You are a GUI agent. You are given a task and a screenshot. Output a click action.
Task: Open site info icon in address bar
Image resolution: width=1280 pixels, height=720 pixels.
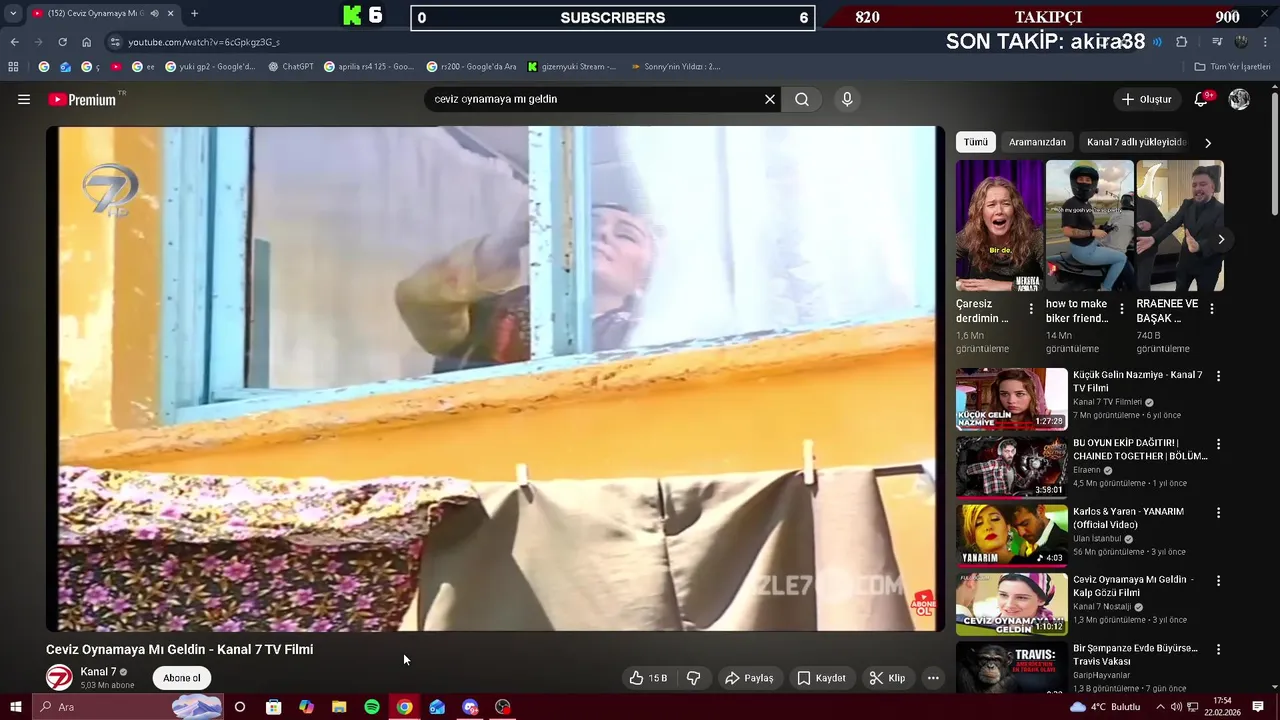[115, 42]
